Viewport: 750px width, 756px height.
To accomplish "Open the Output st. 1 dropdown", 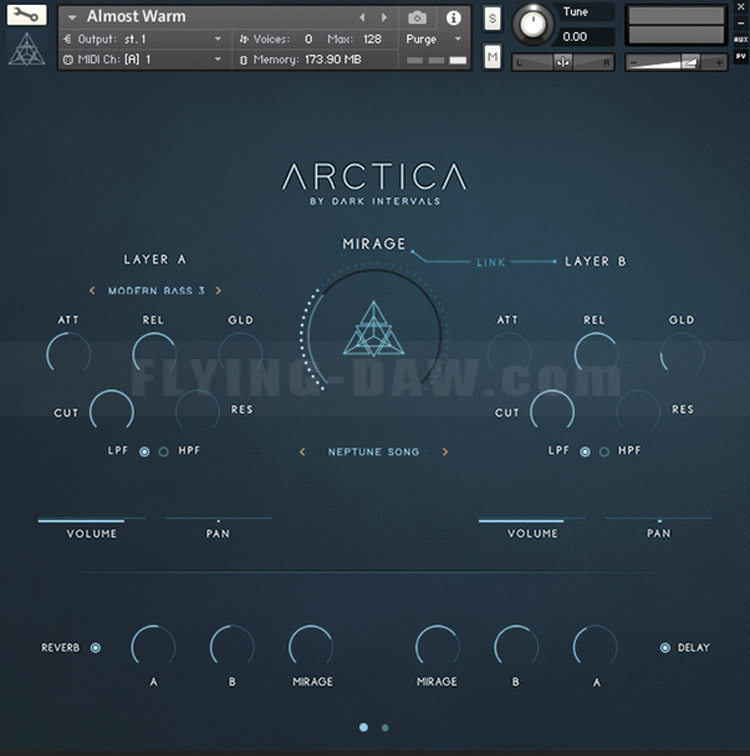I will (x=144, y=39).
